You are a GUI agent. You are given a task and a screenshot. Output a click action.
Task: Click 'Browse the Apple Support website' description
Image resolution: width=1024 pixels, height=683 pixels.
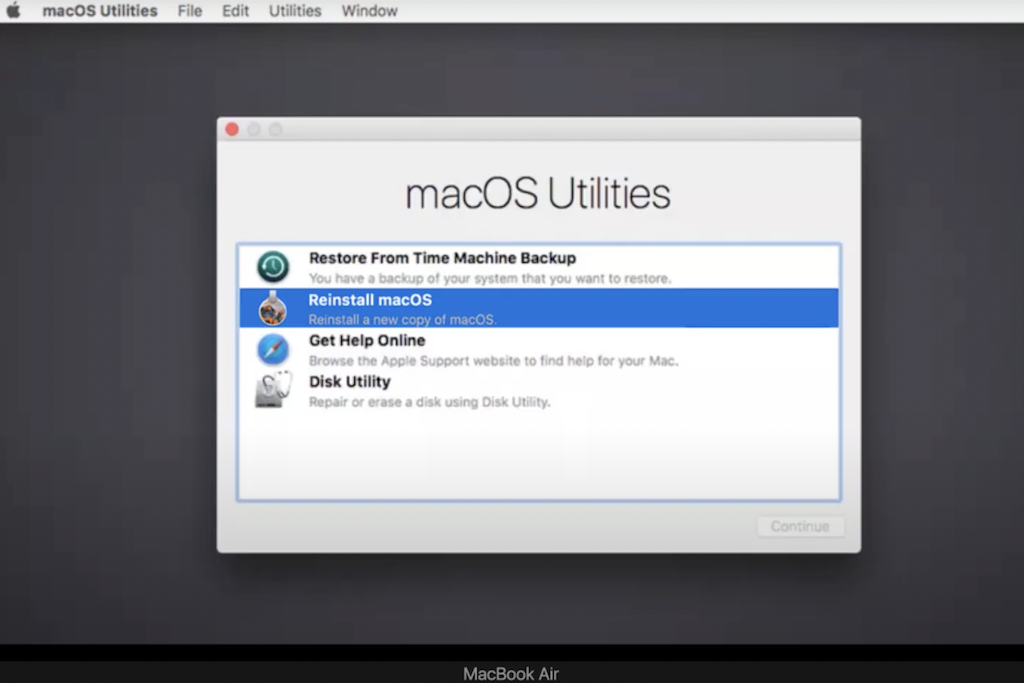pyautogui.click(x=494, y=360)
